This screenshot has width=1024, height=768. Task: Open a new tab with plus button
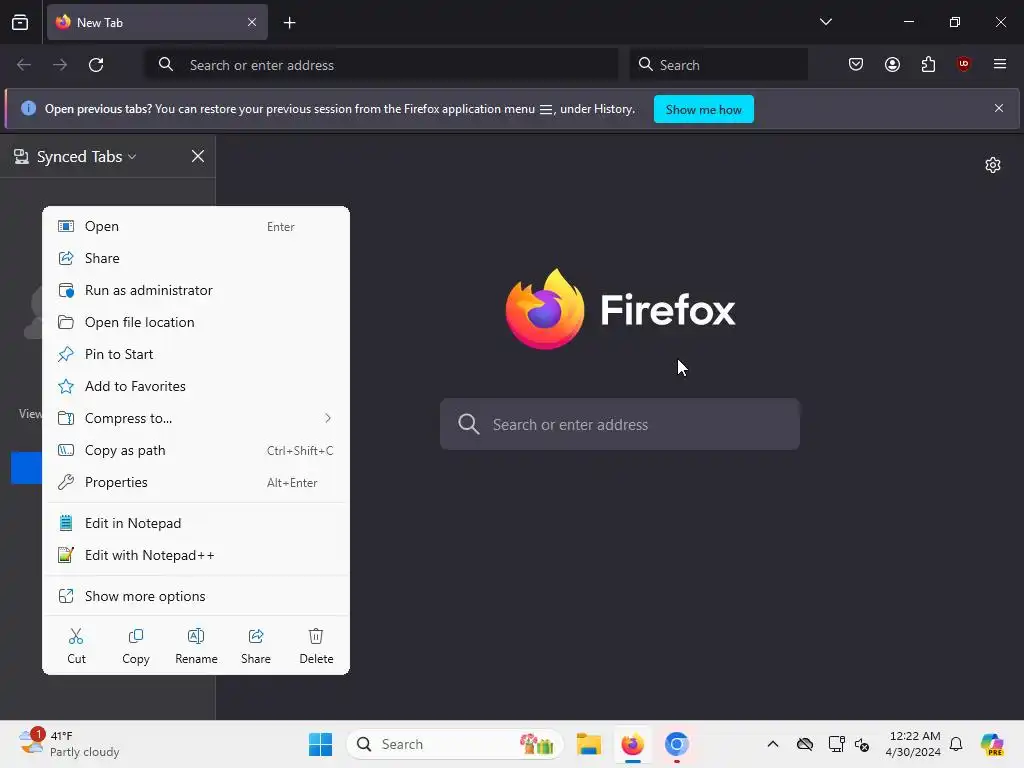(x=289, y=23)
